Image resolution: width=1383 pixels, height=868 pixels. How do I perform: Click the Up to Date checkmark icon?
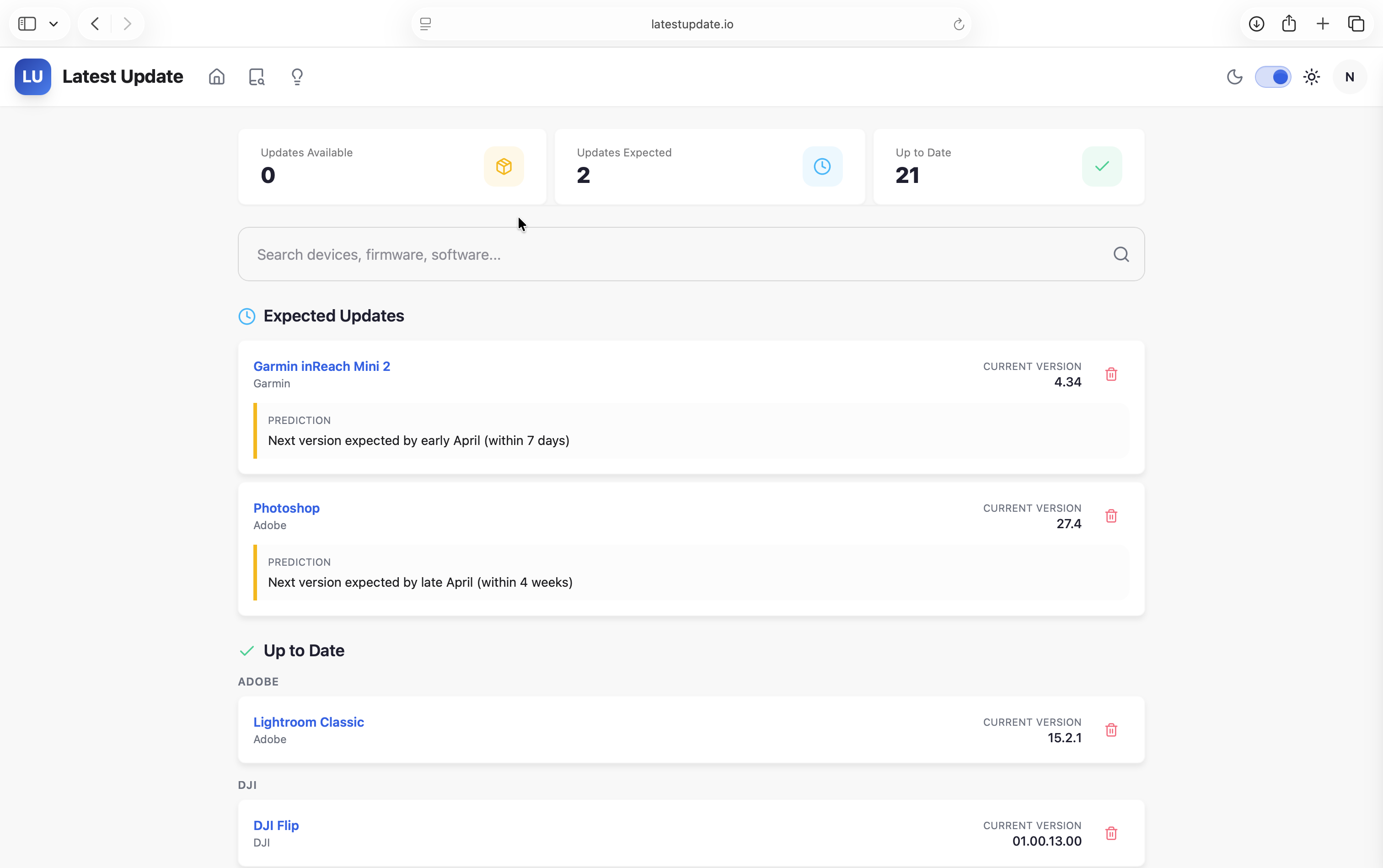1102,166
